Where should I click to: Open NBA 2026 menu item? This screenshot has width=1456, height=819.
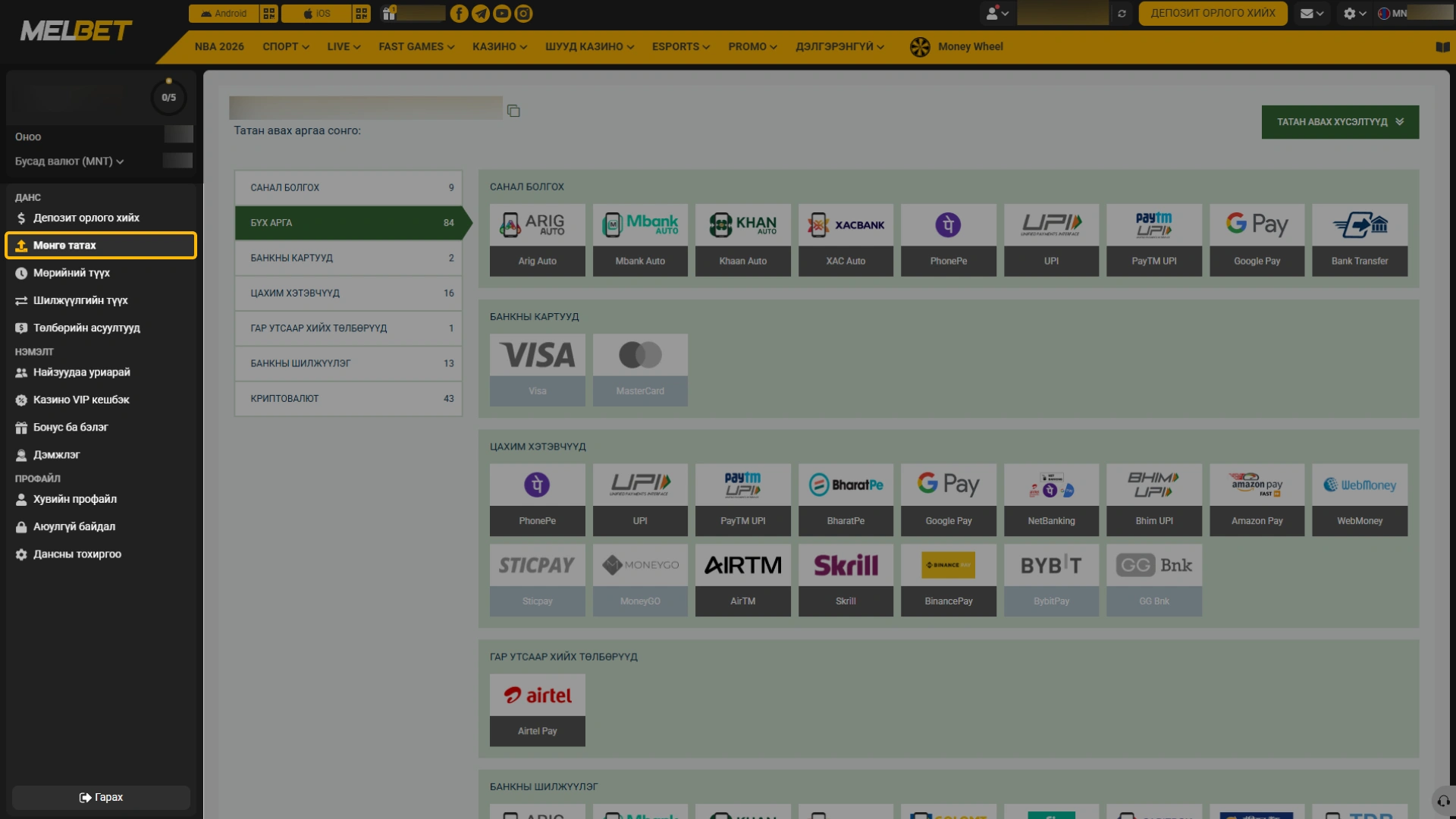click(x=219, y=47)
